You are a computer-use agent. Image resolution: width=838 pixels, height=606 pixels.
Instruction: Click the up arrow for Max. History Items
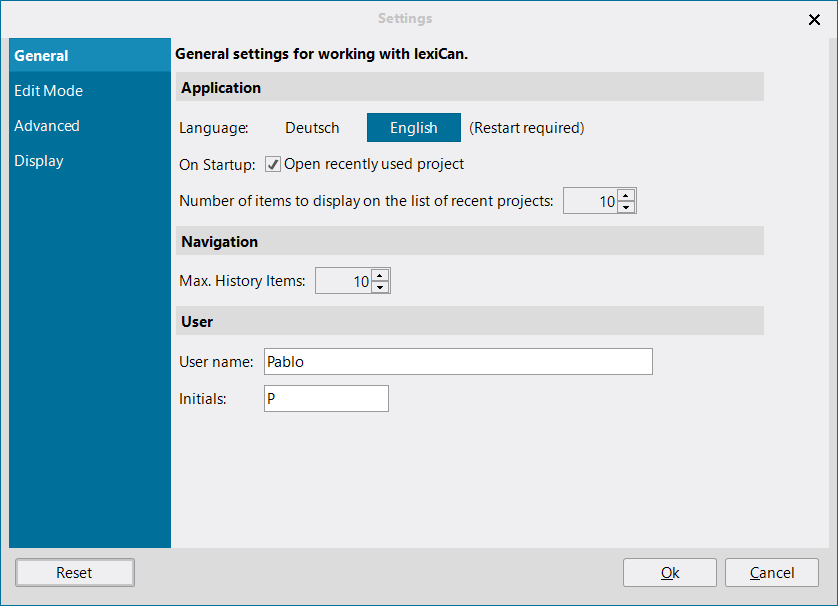click(x=379, y=275)
